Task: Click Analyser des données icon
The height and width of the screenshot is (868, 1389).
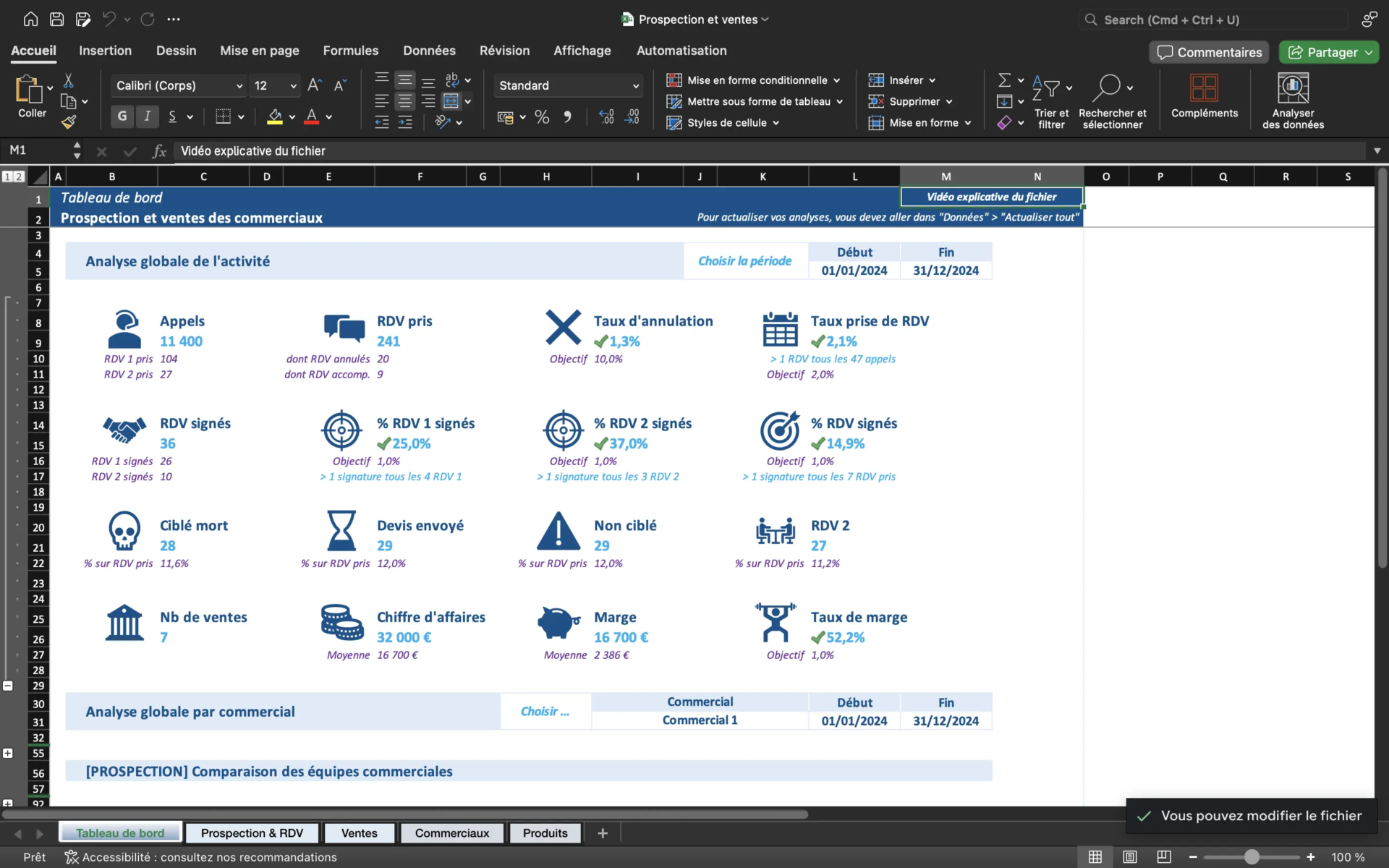Action: 1294,88
